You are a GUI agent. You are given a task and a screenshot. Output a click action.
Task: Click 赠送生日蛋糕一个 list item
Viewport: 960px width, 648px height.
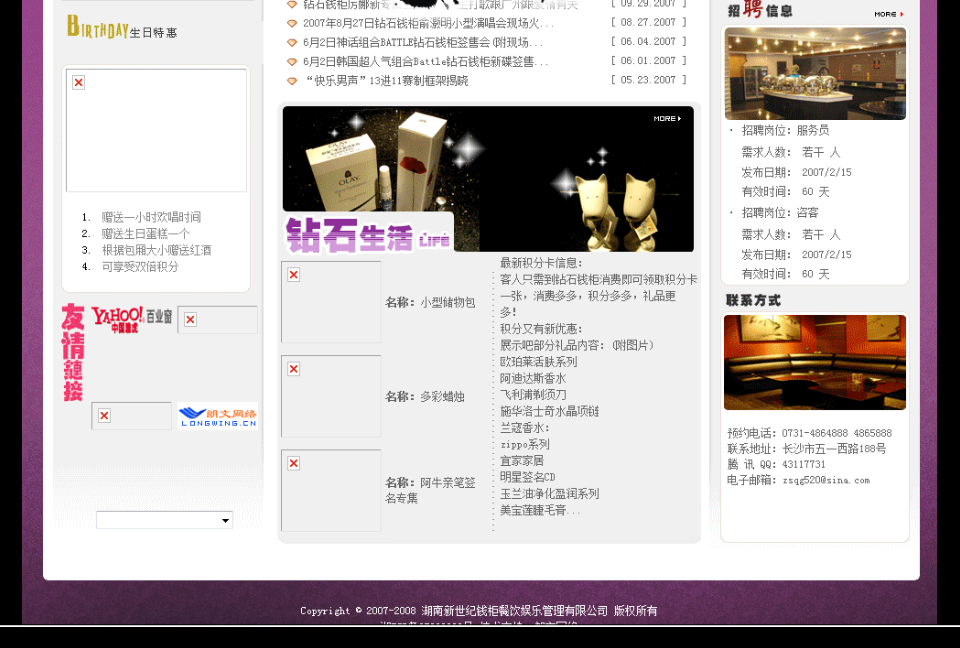pyautogui.click(x=146, y=233)
